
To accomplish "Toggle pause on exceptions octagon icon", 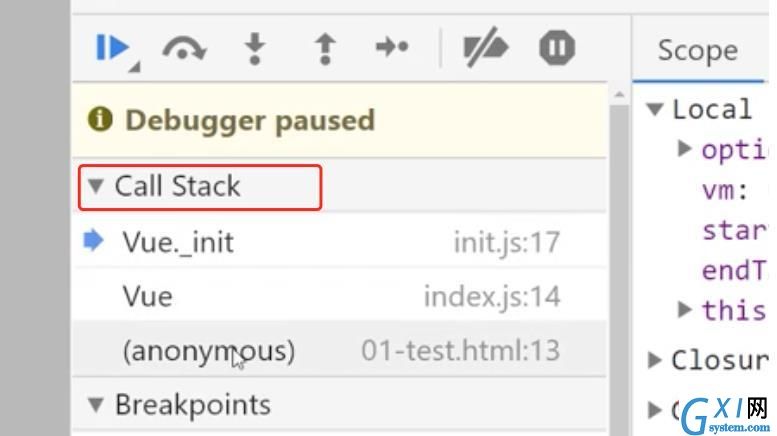I will coord(557,48).
